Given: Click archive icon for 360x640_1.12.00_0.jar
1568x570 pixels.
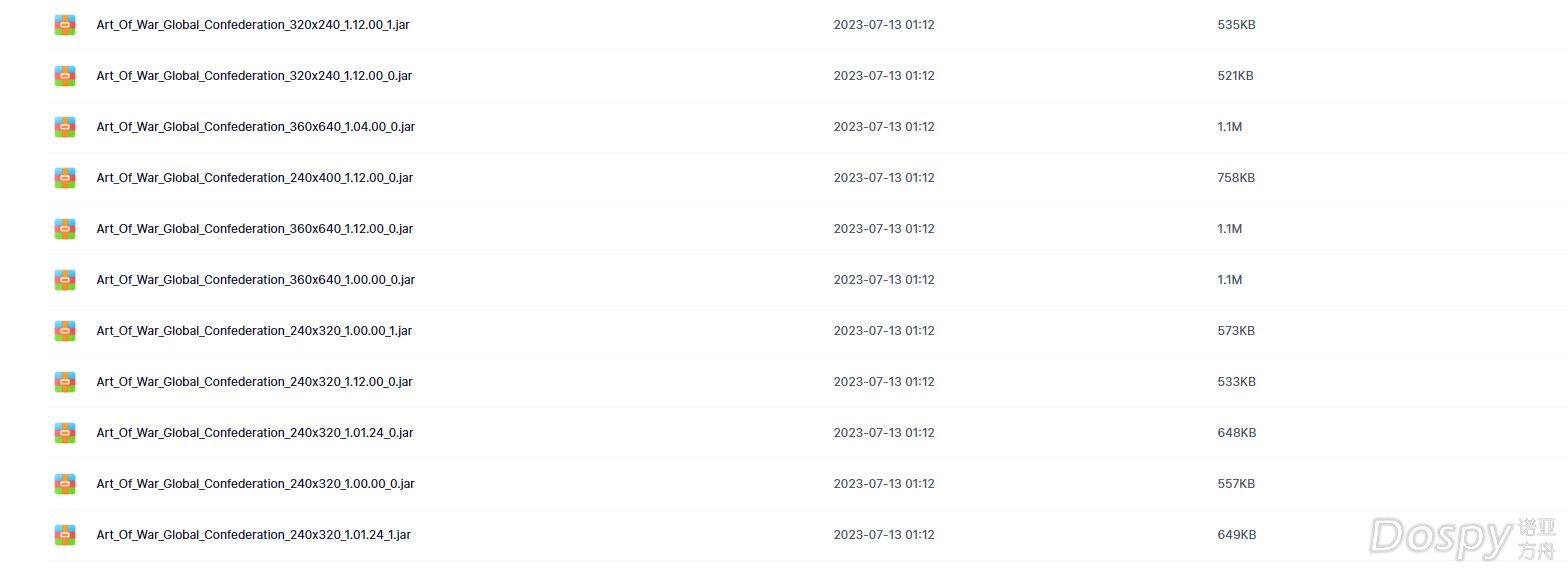Looking at the screenshot, I should point(65,229).
